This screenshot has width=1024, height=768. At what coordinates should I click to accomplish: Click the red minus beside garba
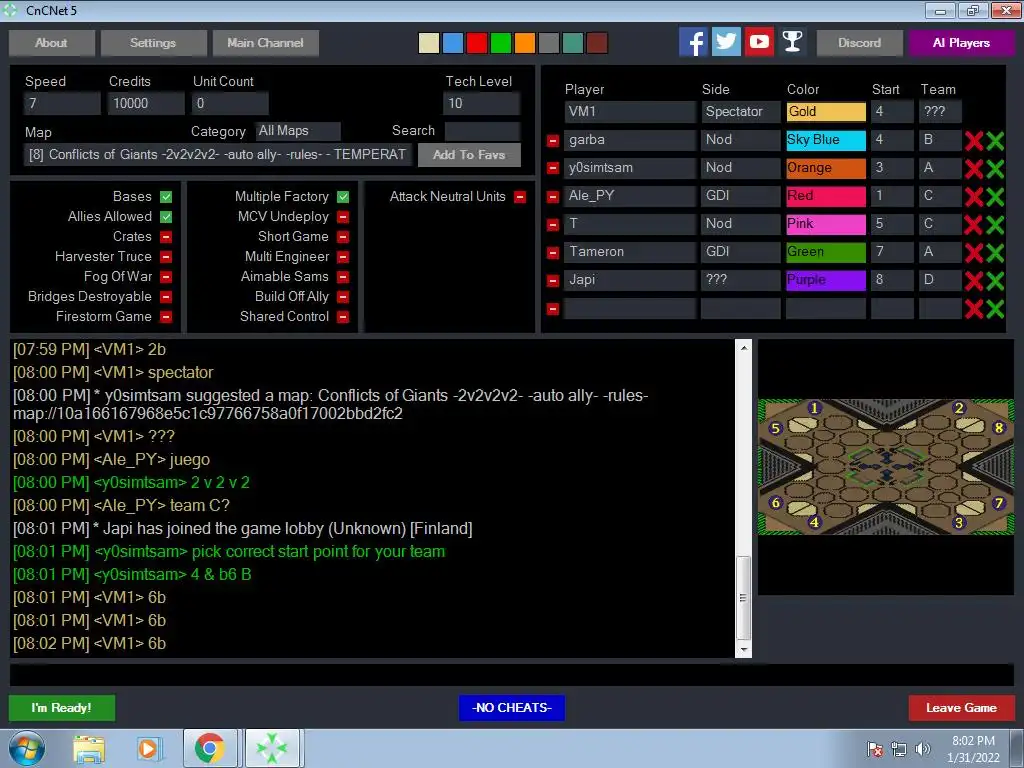pyautogui.click(x=552, y=140)
